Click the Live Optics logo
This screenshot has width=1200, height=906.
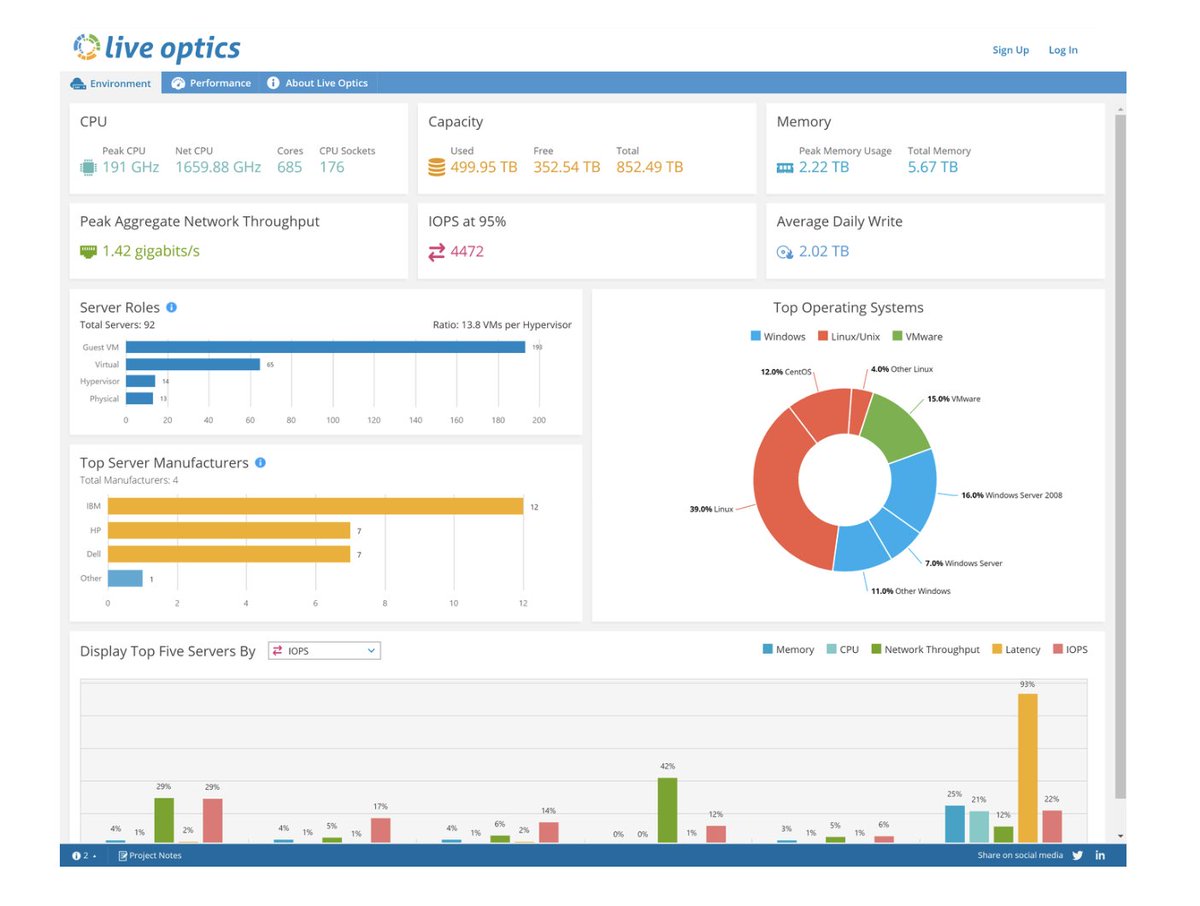157,48
